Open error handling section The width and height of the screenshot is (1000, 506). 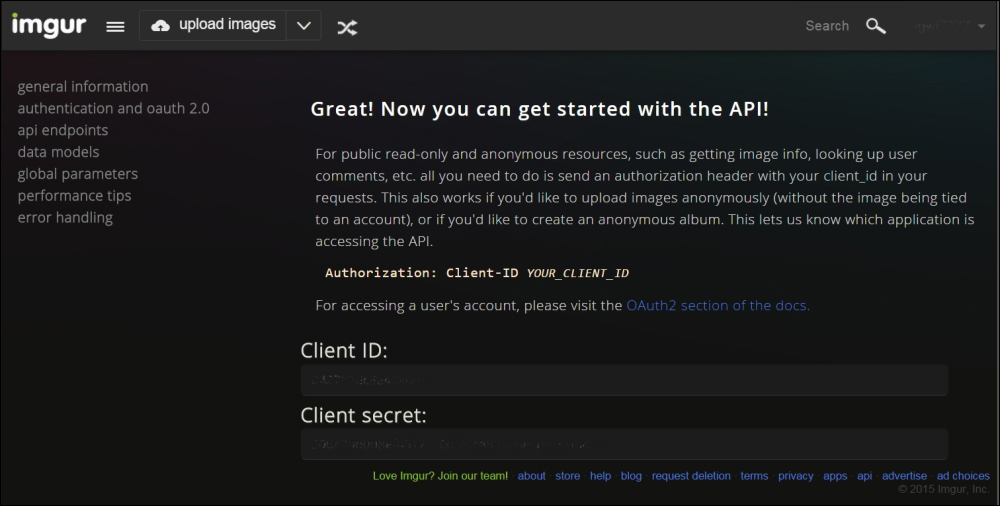click(x=65, y=218)
